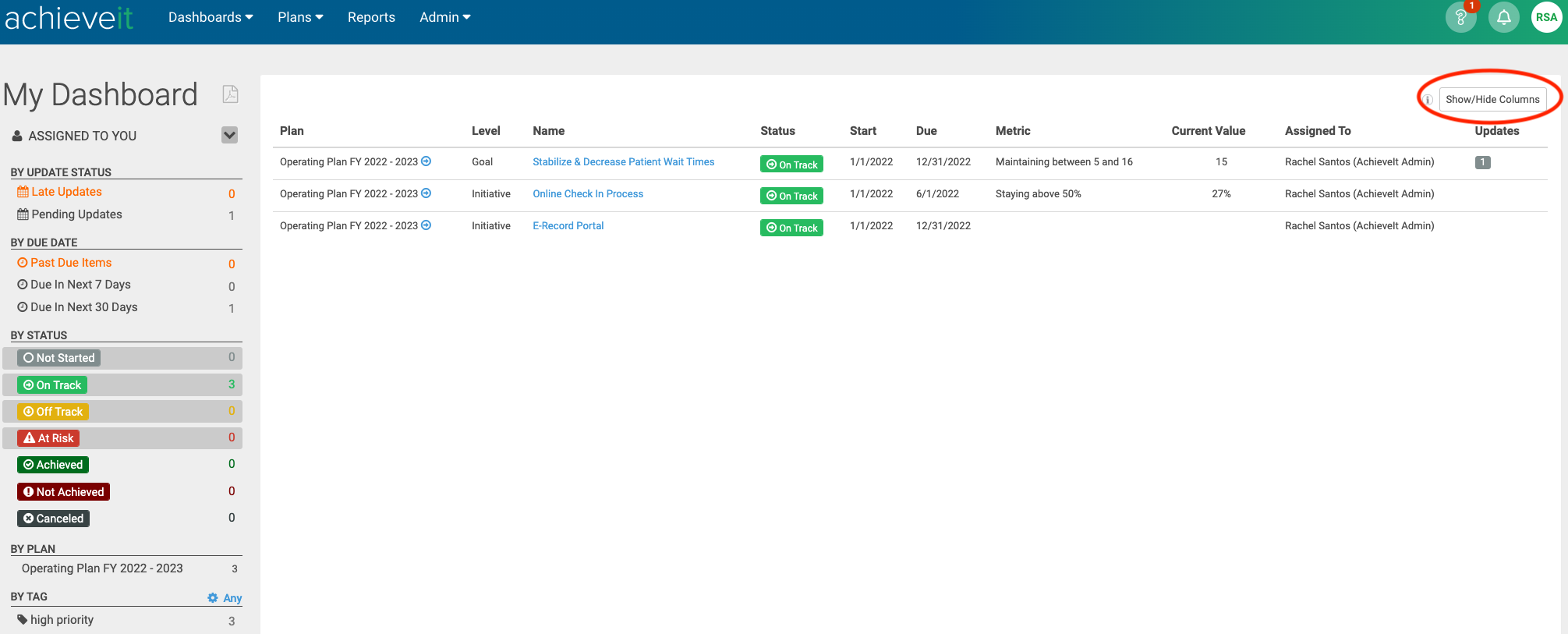Sort by the Updates column header

[1497, 131]
